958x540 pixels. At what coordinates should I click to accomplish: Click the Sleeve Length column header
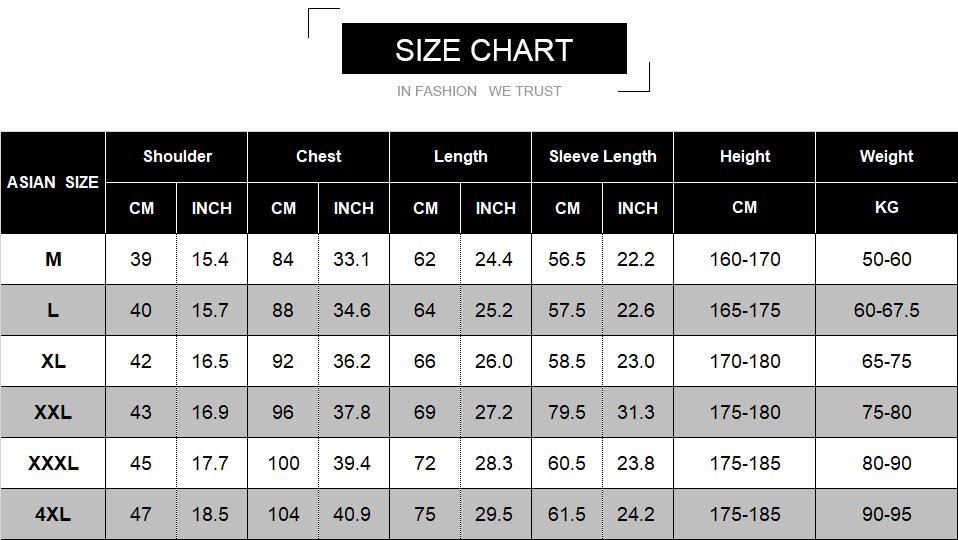coord(603,156)
